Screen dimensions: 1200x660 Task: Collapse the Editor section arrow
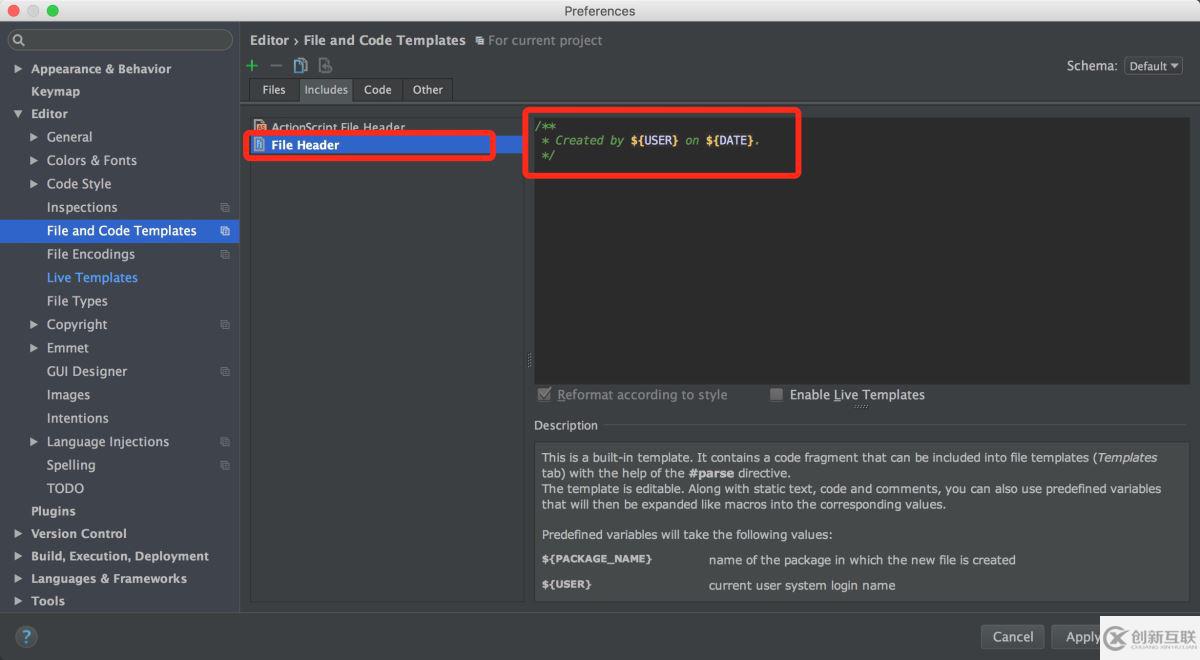pyautogui.click(x=18, y=114)
